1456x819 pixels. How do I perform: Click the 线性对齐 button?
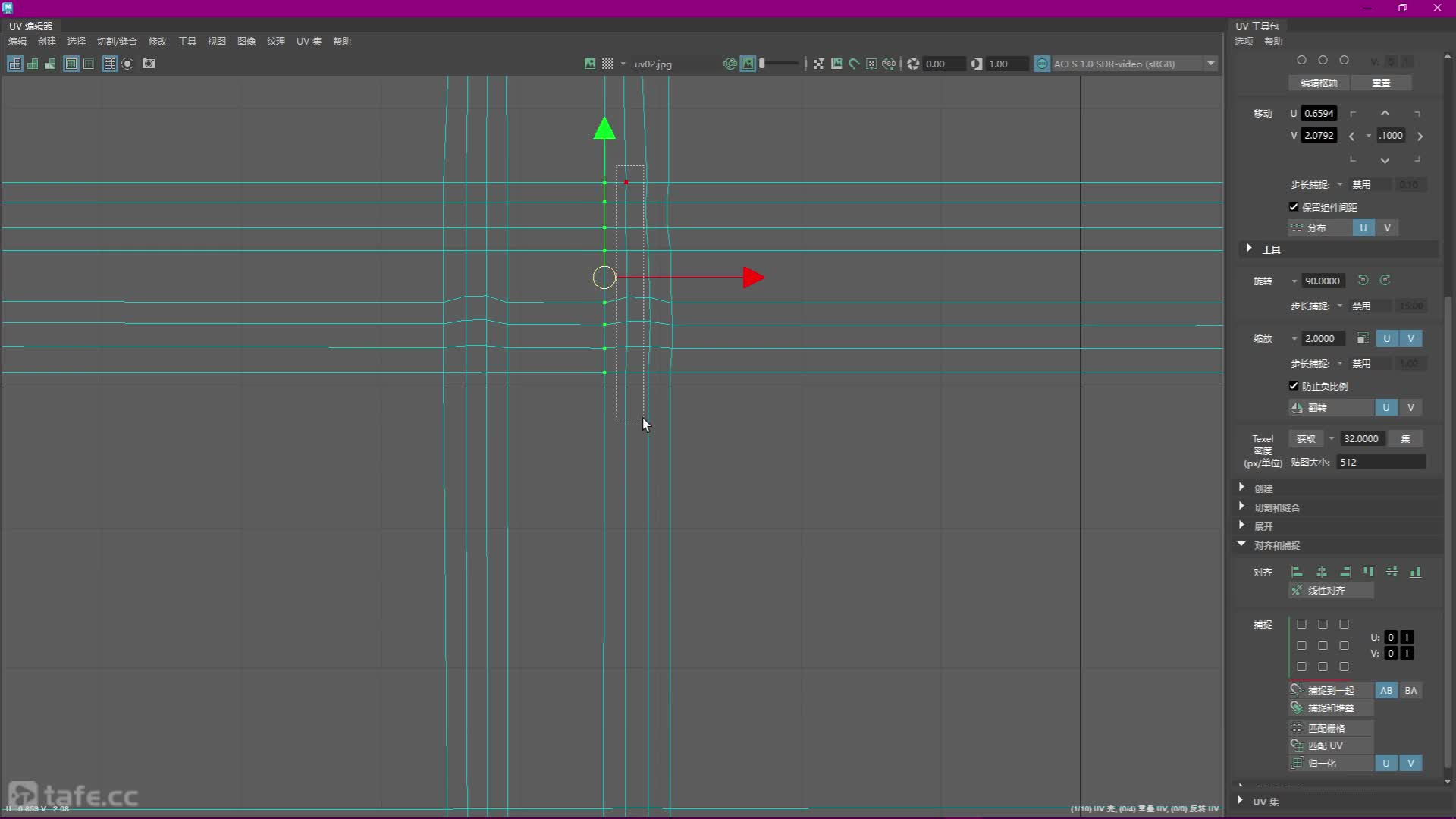tap(1330, 590)
